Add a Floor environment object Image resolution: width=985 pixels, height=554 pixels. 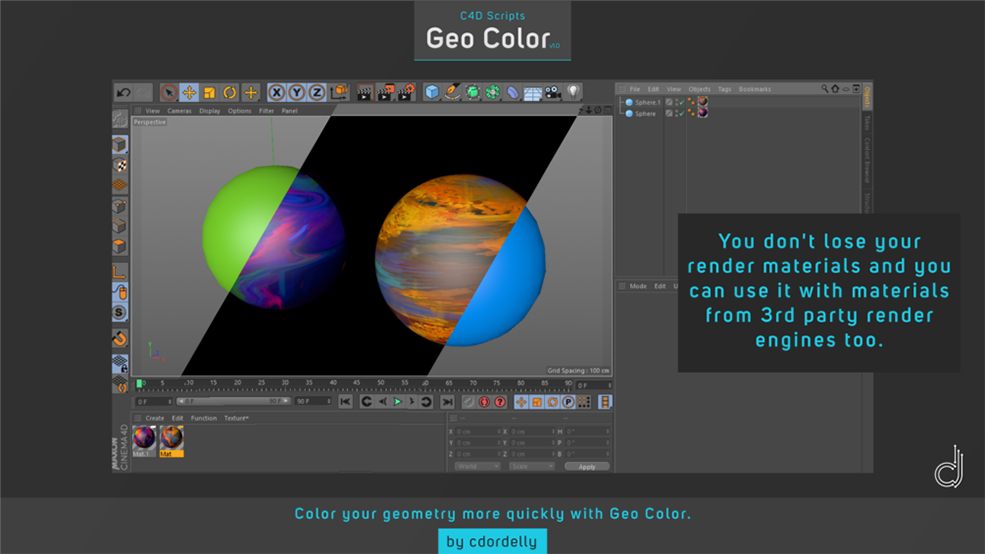(x=533, y=93)
